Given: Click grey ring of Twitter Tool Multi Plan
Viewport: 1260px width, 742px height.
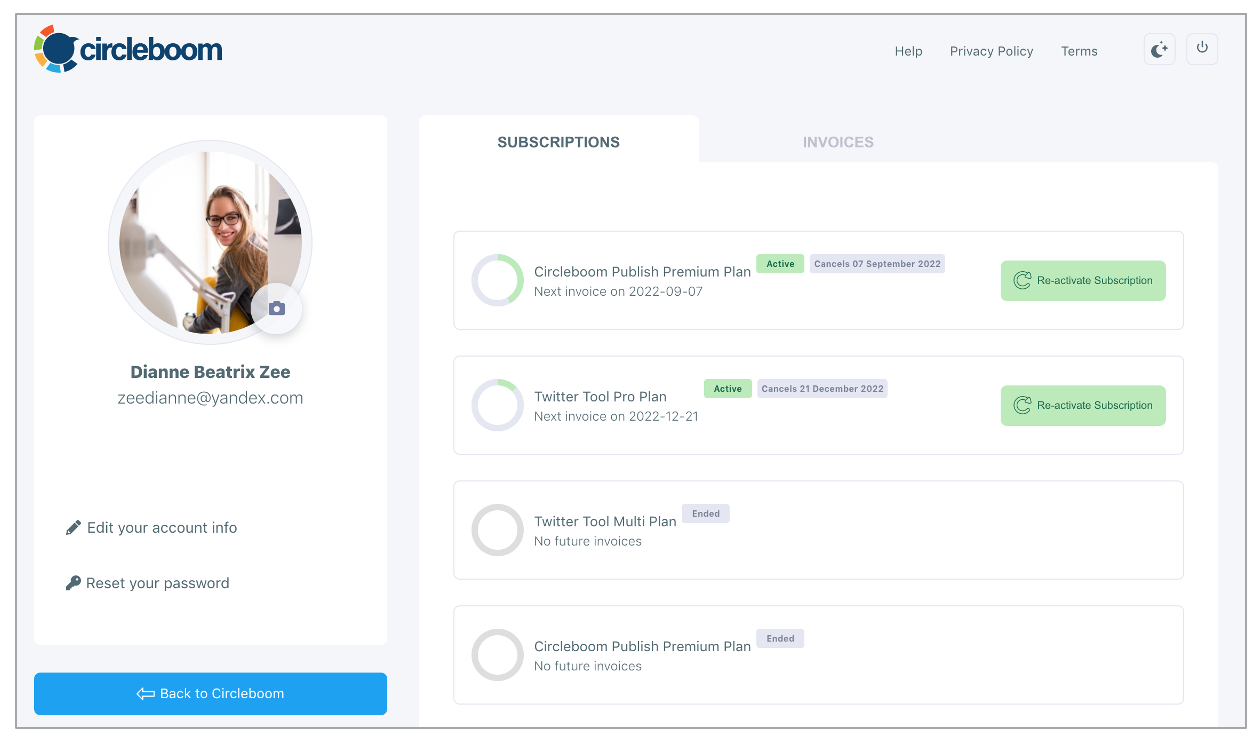Looking at the screenshot, I should (497, 530).
